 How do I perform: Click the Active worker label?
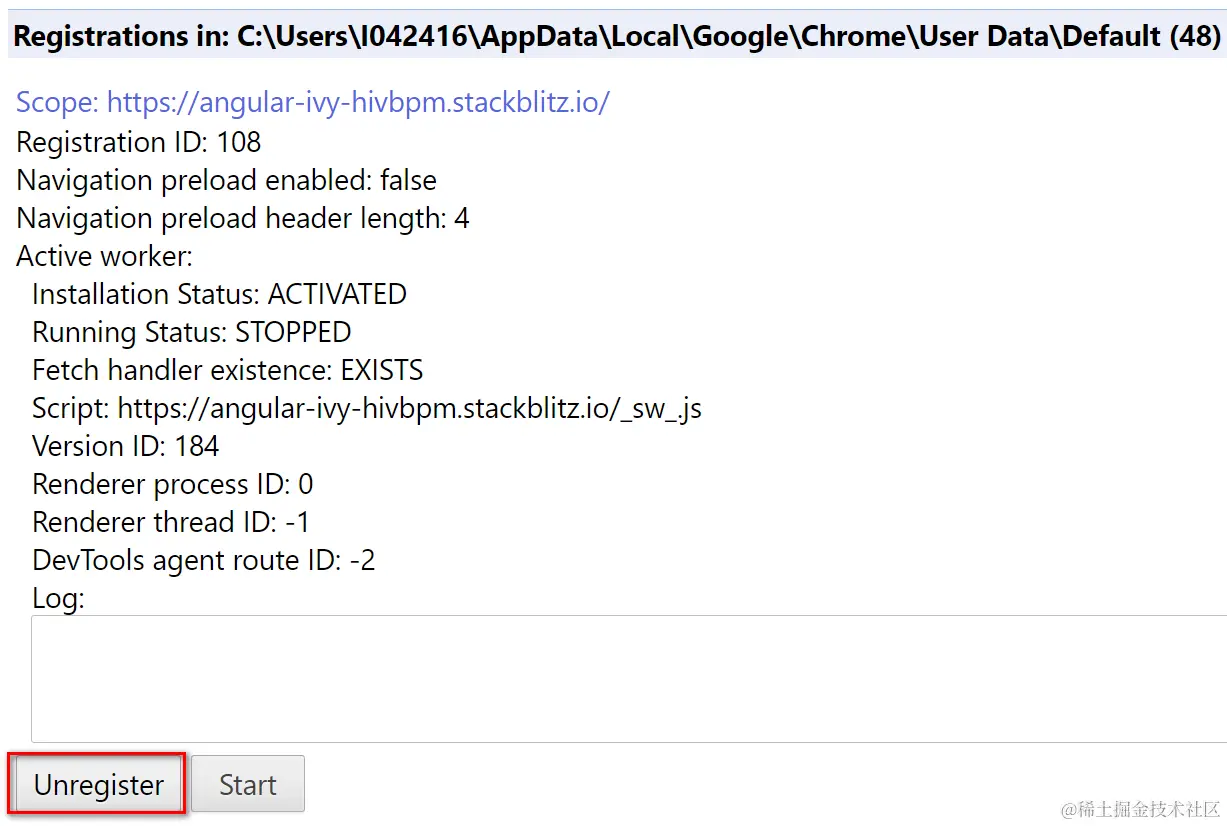point(104,256)
